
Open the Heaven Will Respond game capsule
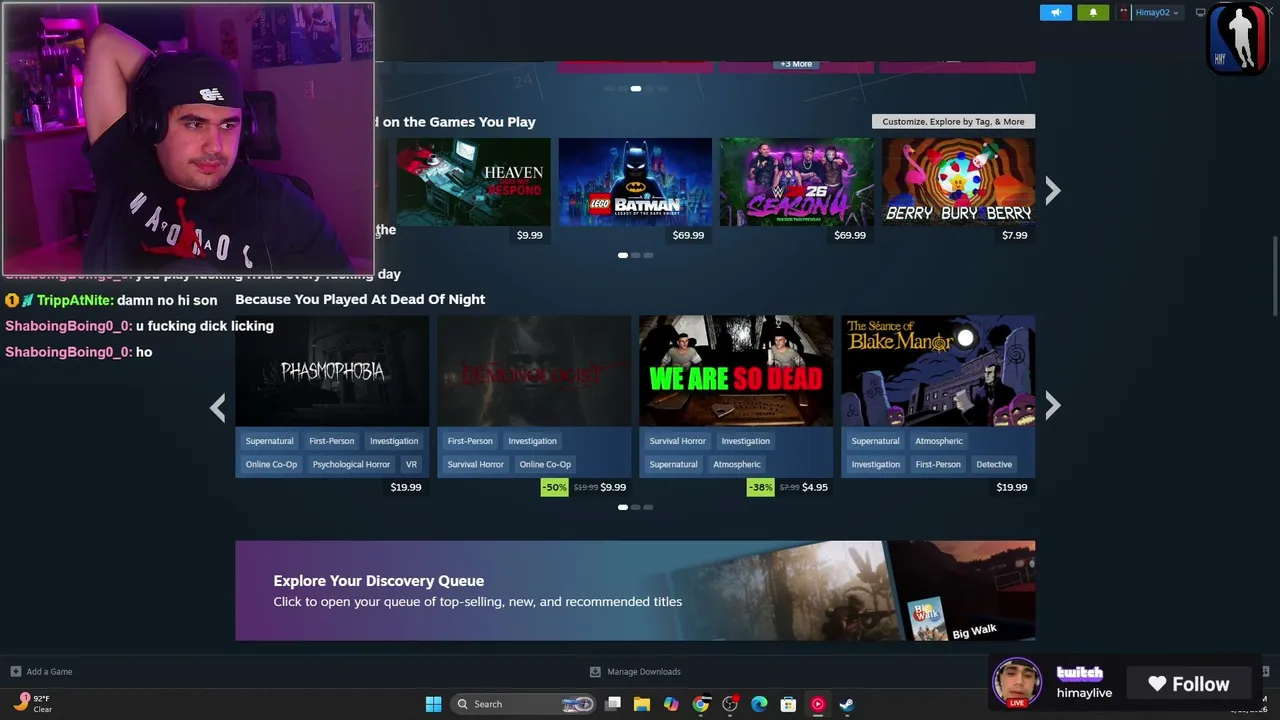point(473,182)
